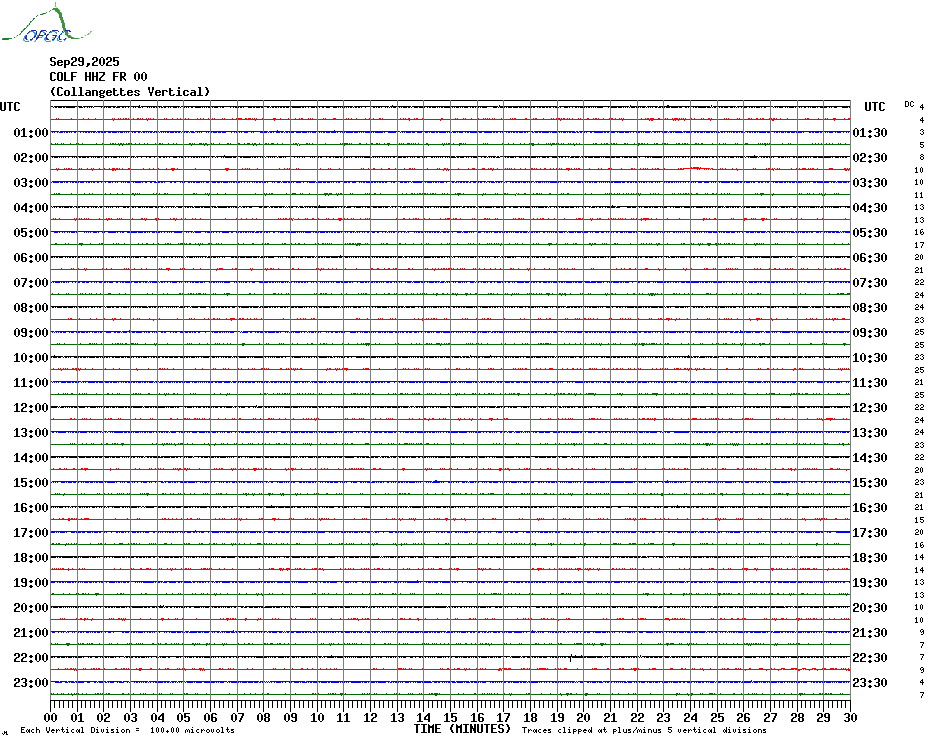Click the 15:30 half-hour label on right axis
930x744 pixels.
coord(869,483)
